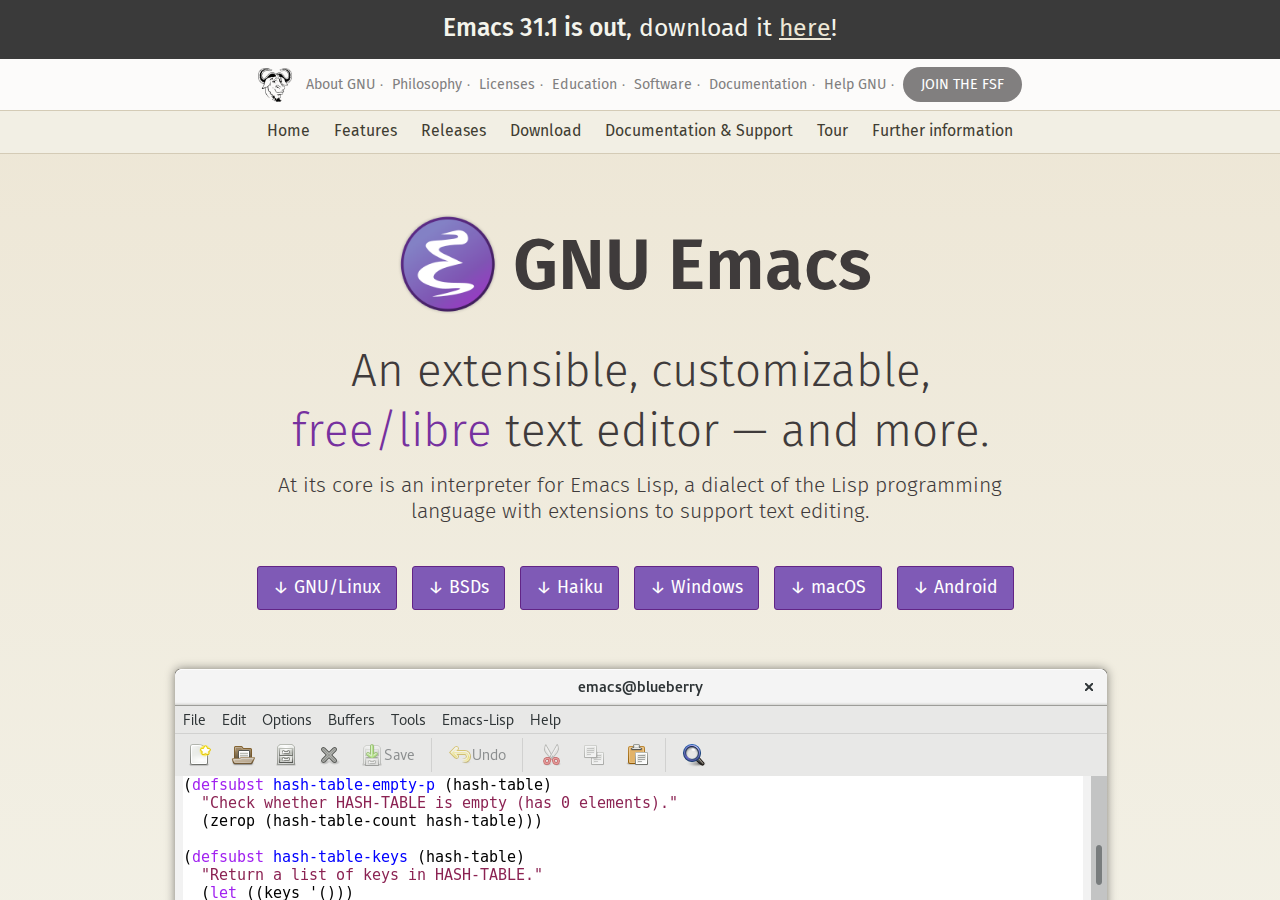Open the Philosophy link
This screenshot has width=1280, height=900.
point(427,84)
